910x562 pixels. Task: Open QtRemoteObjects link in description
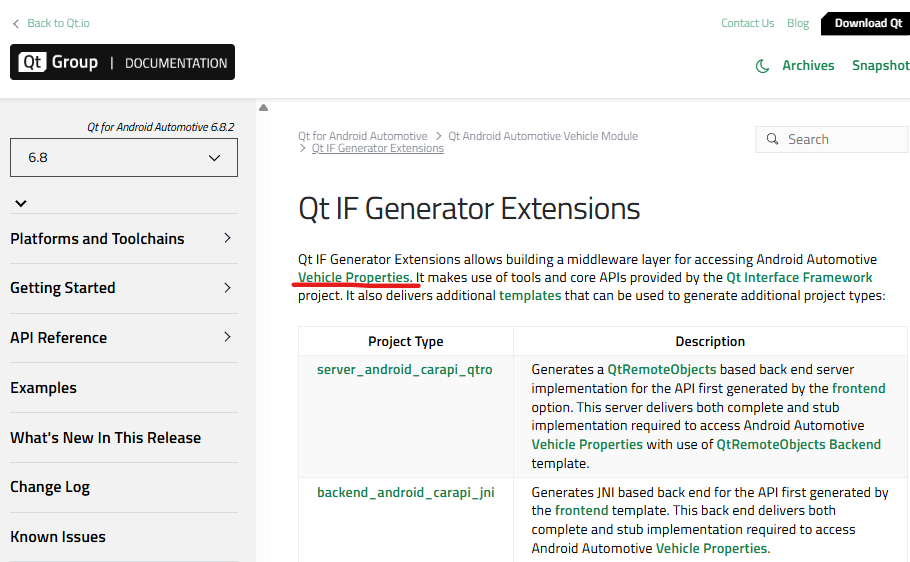coord(662,370)
